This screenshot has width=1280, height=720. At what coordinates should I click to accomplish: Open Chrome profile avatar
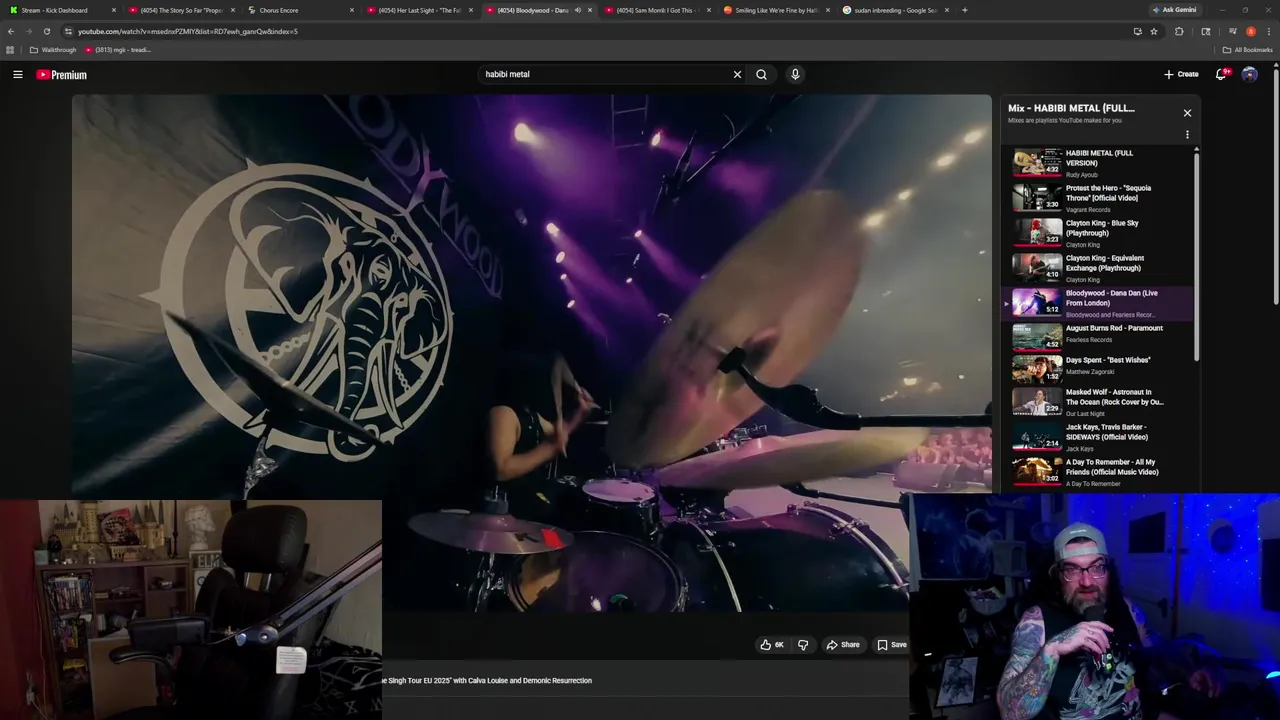click(x=1250, y=31)
